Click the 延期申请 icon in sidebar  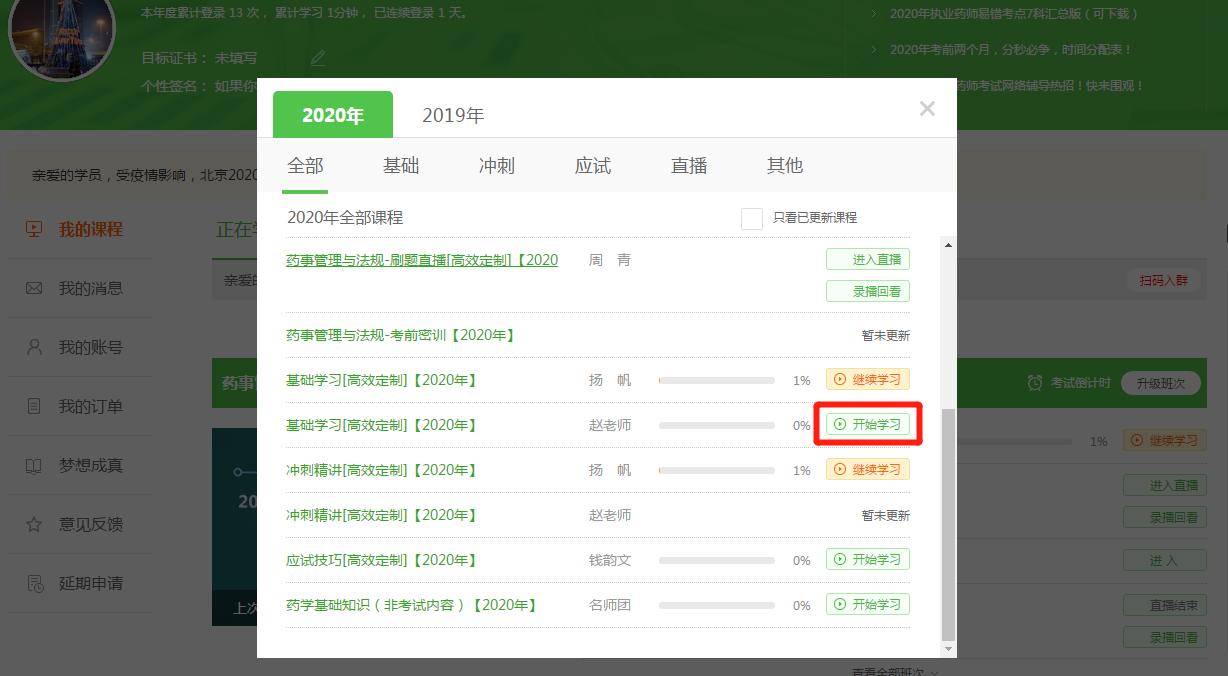(x=35, y=583)
